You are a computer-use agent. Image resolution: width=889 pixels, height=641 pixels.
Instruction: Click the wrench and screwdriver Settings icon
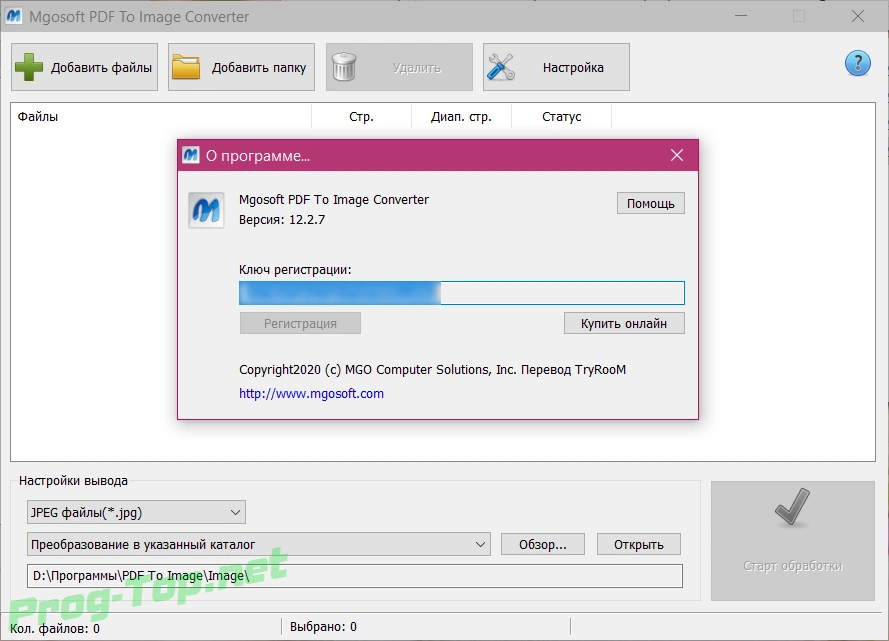[501, 67]
